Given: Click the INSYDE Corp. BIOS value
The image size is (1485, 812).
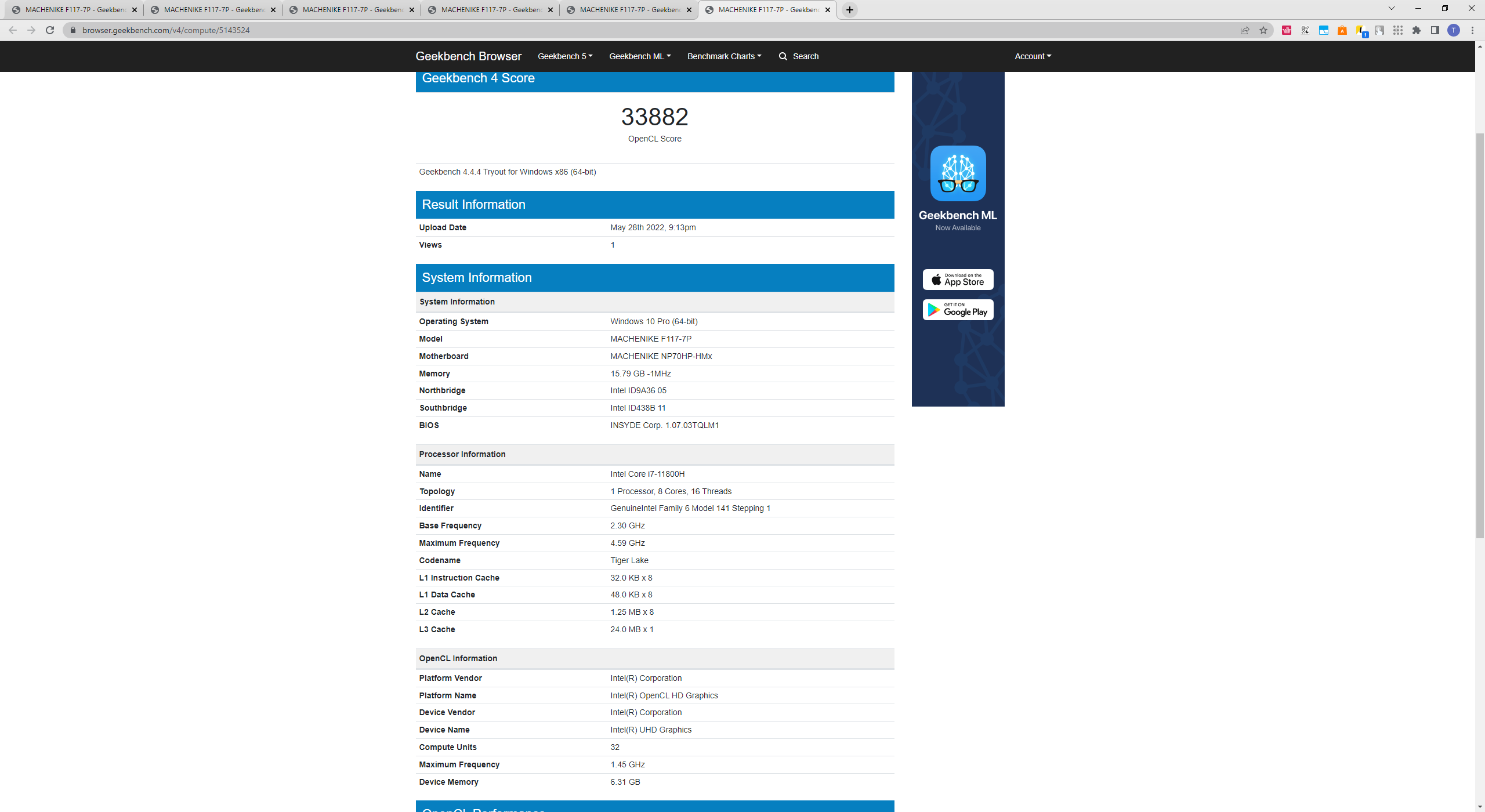Looking at the screenshot, I should [664, 425].
